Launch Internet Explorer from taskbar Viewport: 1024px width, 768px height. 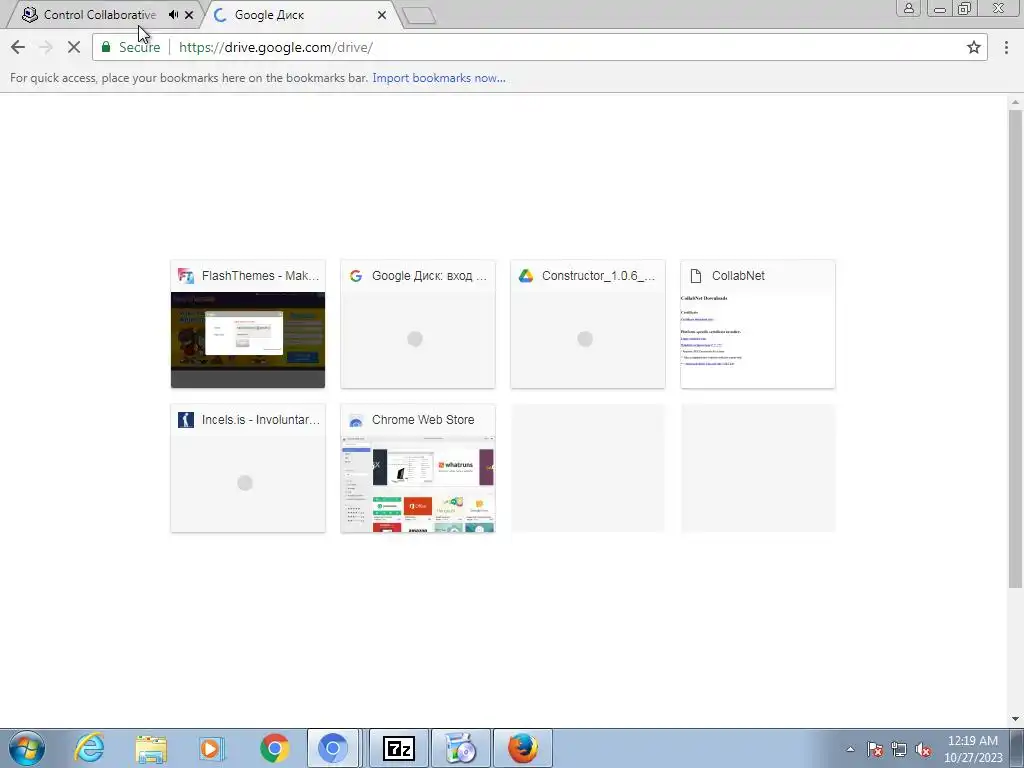point(89,748)
